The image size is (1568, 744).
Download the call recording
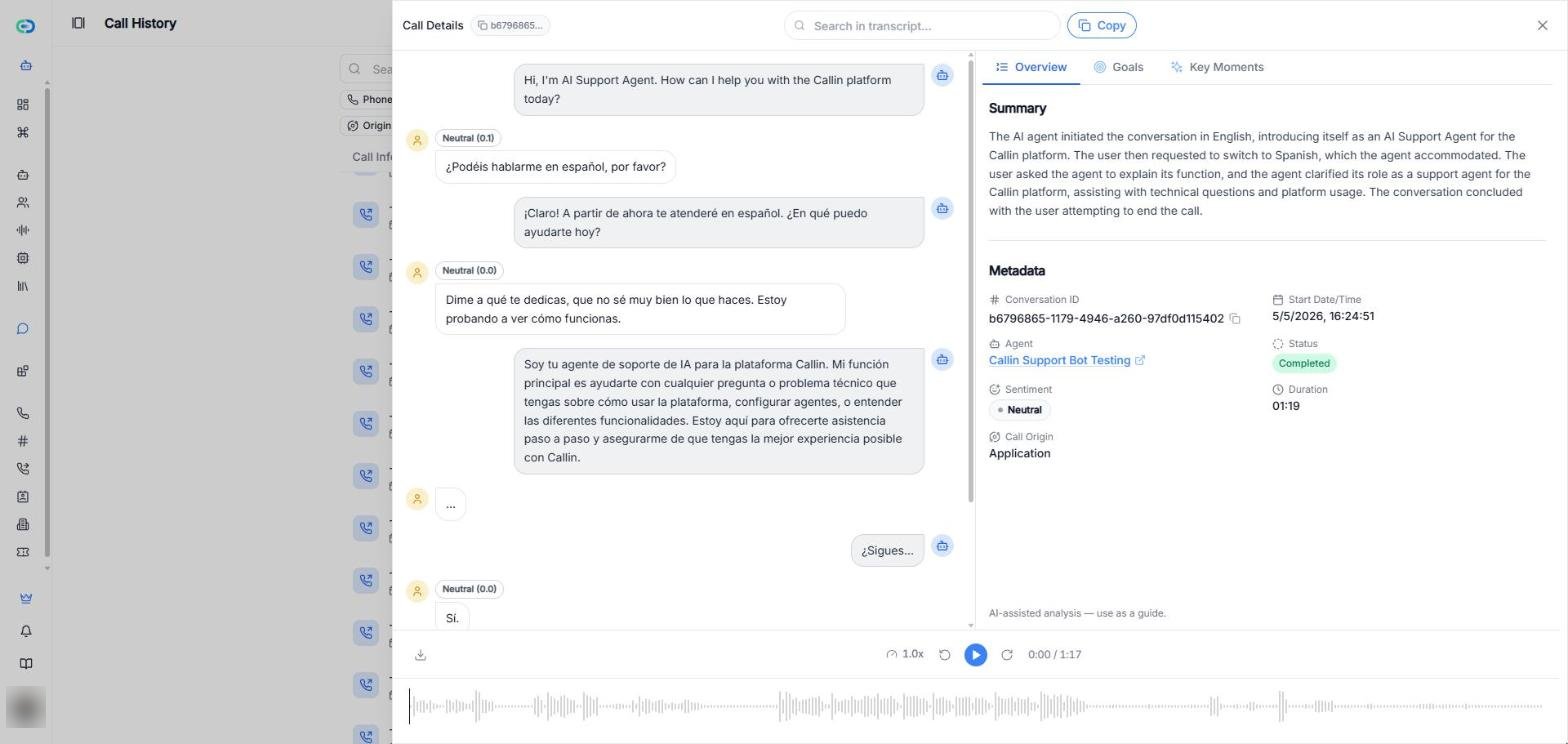(x=420, y=655)
